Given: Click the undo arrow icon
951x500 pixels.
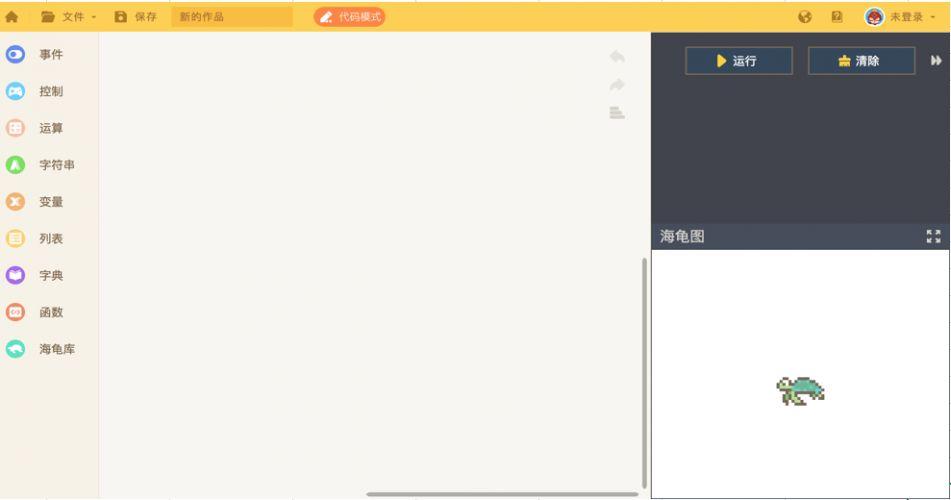Looking at the screenshot, I should (617, 56).
